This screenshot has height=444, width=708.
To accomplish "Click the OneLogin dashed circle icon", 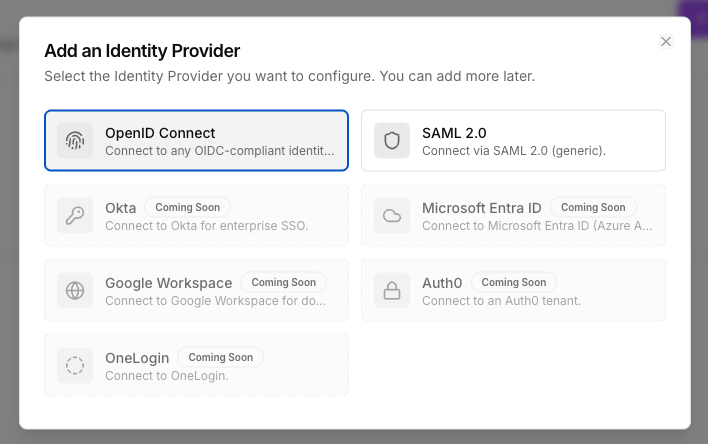I will coord(75,365).
